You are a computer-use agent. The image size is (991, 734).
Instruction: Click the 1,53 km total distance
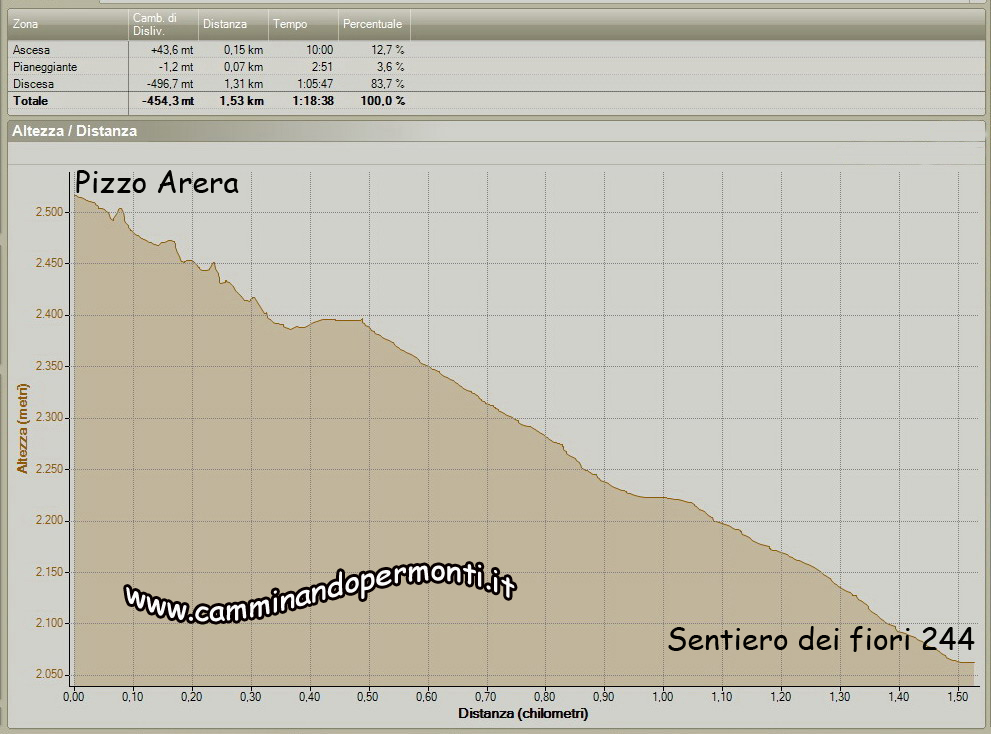coord(242,101)
